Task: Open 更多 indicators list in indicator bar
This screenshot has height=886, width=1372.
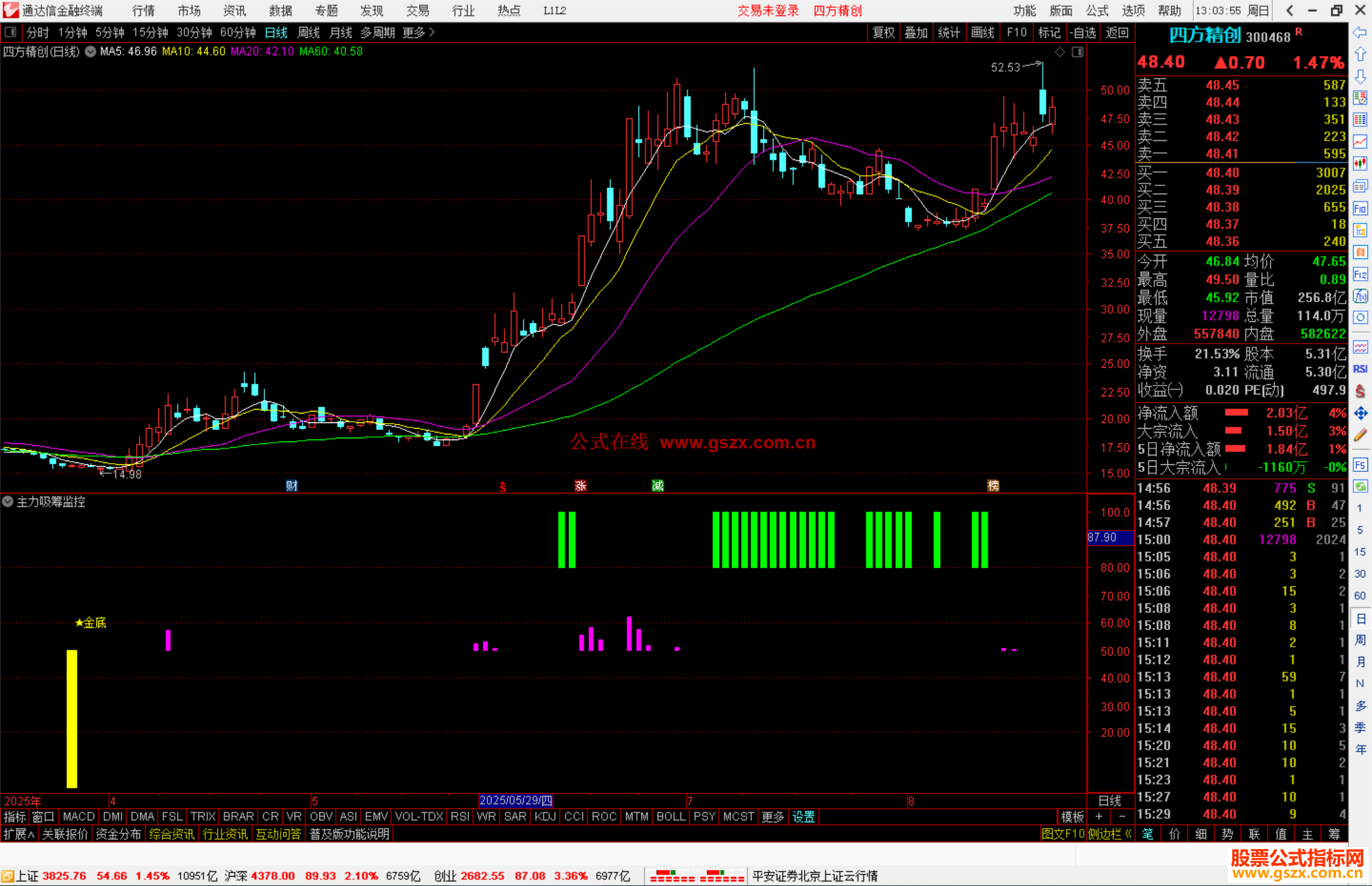Action: [x=772, y=817]
